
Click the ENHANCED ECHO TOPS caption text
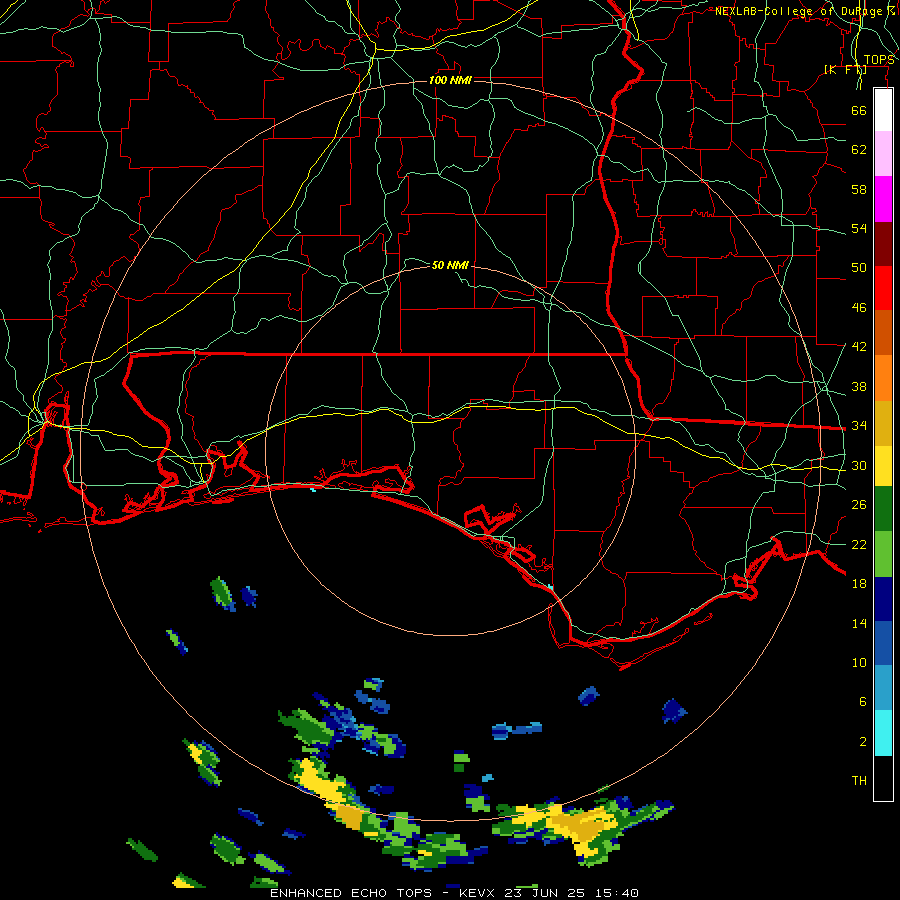pos(351,893)
